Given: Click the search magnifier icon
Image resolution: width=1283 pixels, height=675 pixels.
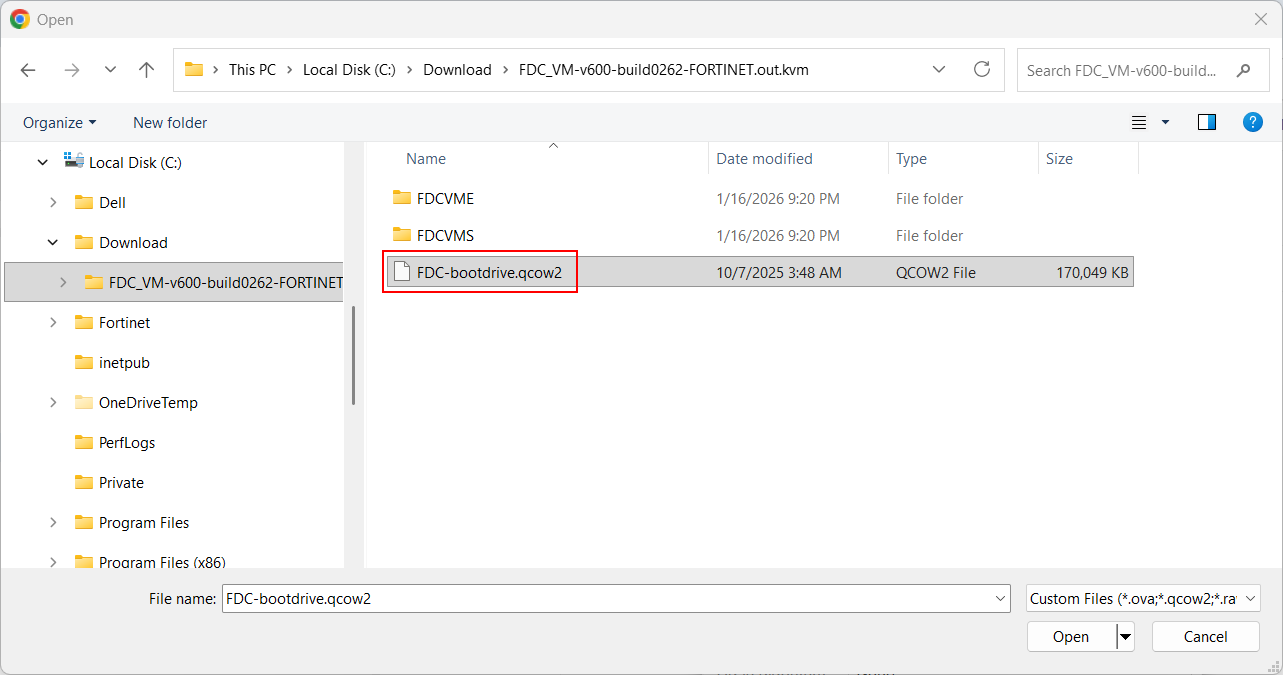Looking at the screenshot, I should (x=1244, y=71).
